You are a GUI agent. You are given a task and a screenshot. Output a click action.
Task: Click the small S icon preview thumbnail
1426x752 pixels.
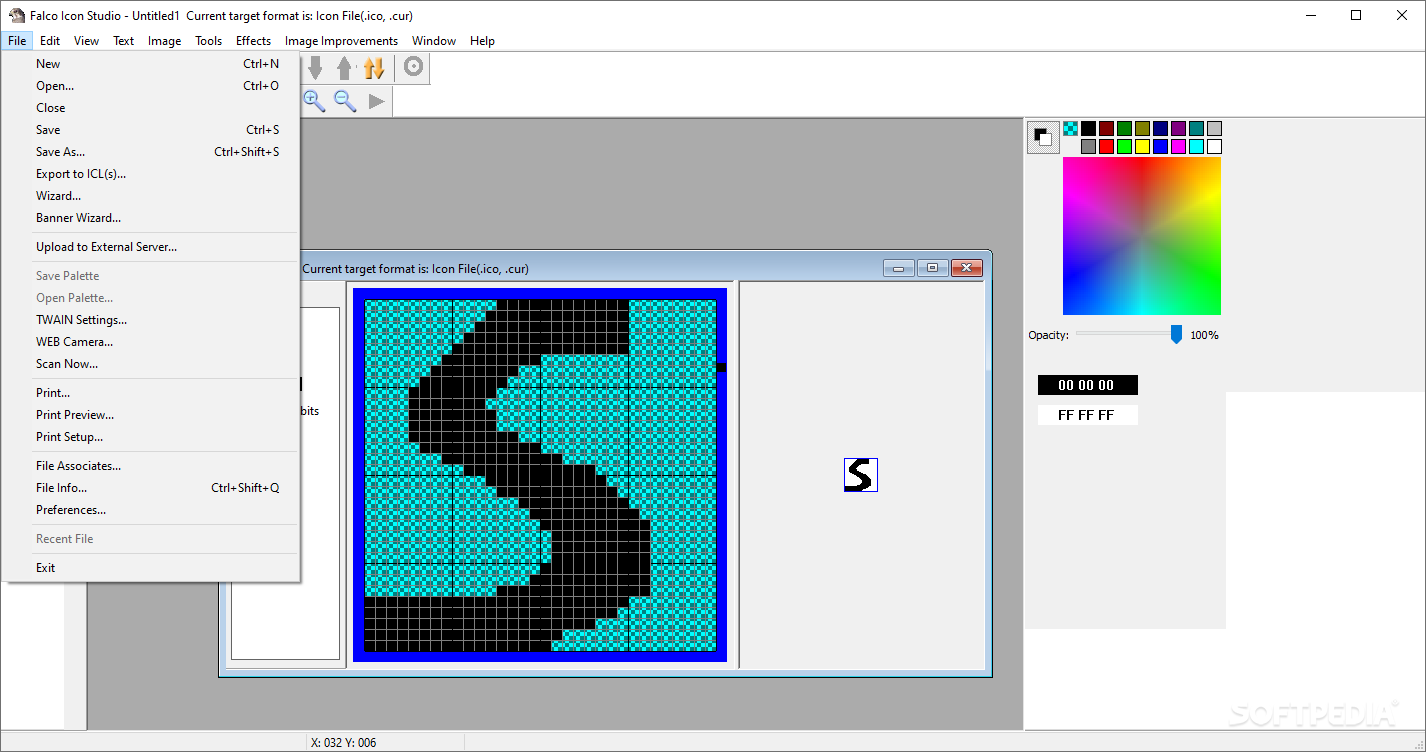[861, 475]
